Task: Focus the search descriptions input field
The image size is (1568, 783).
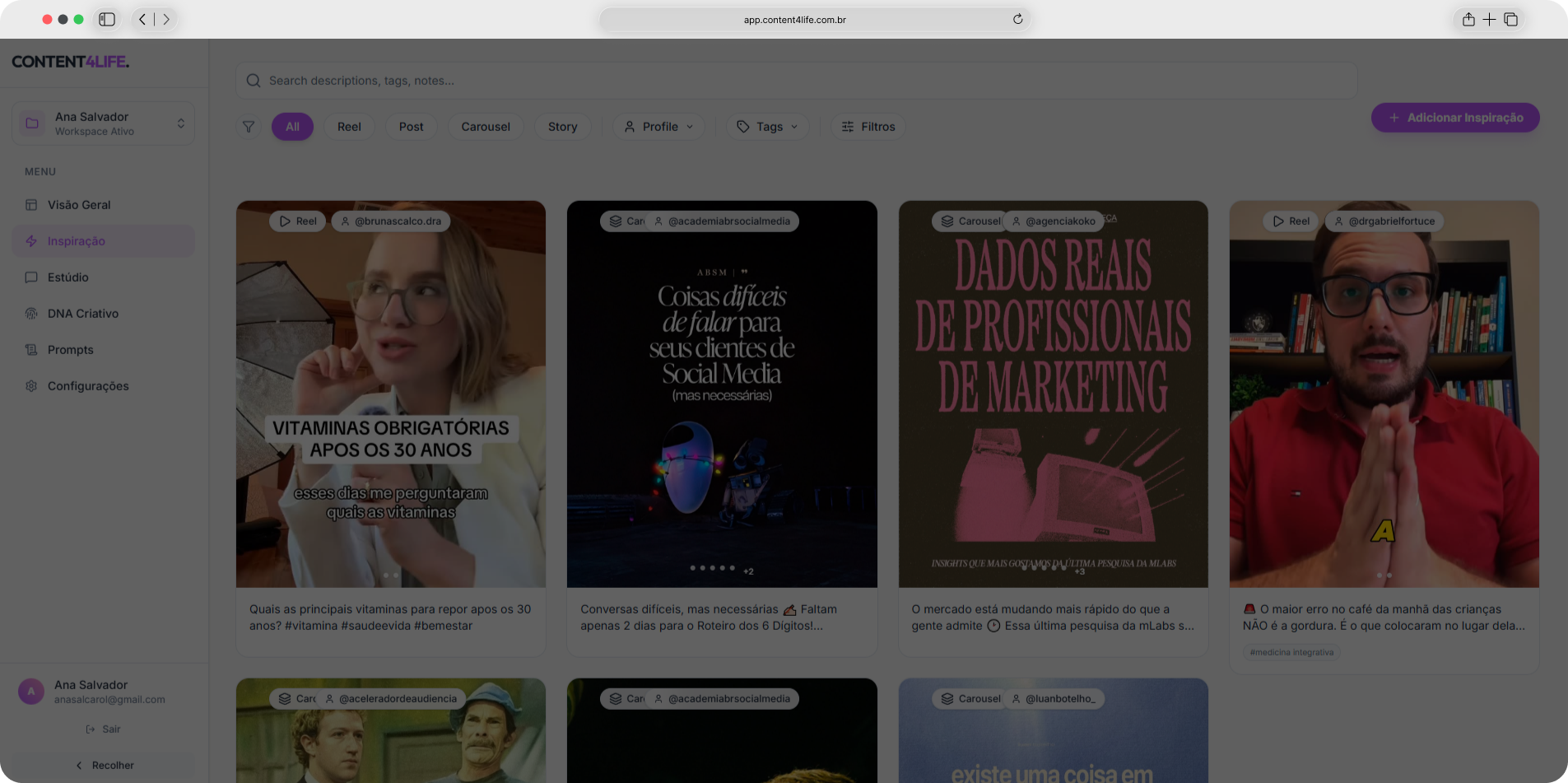Action: click(x=797, y=81)
